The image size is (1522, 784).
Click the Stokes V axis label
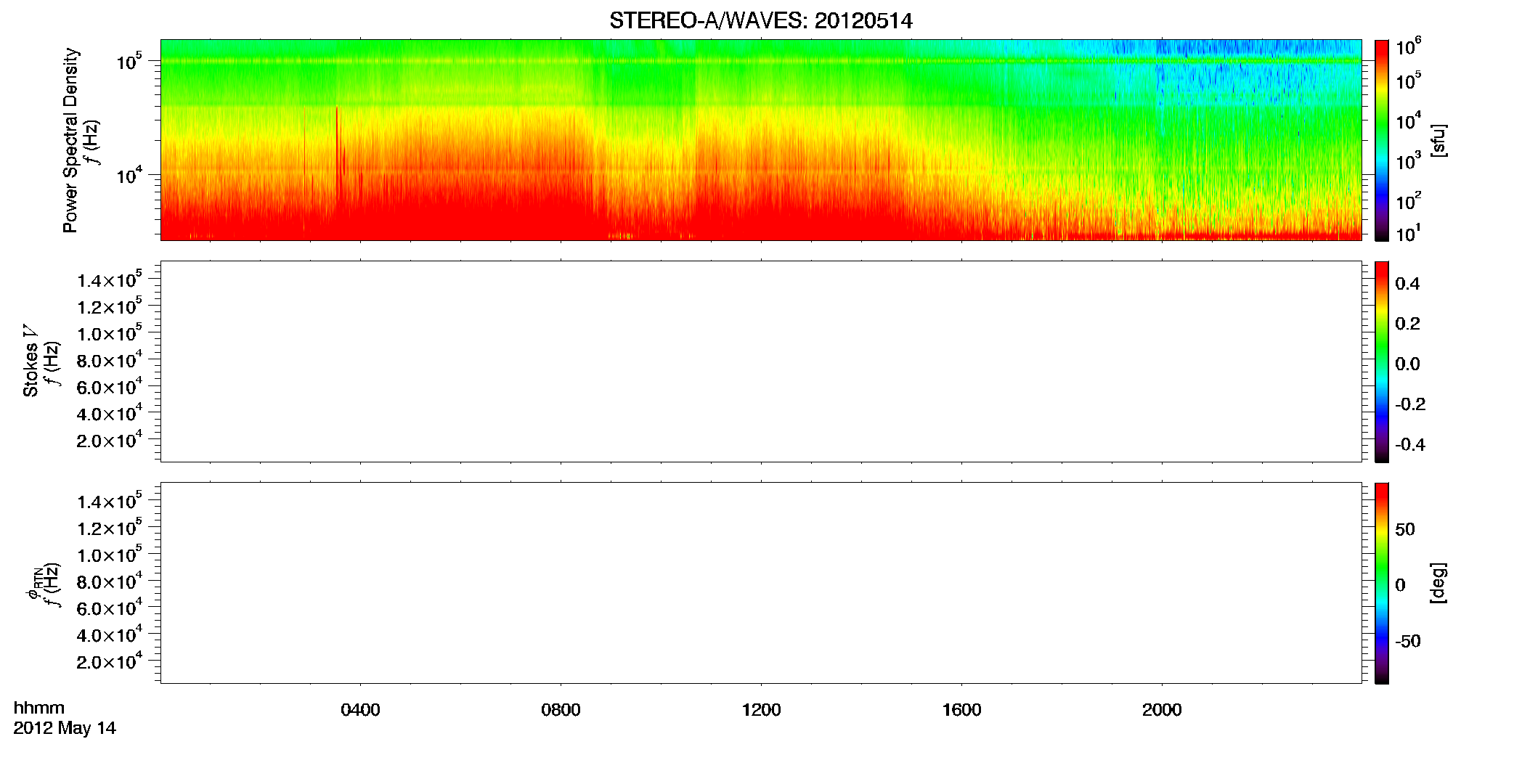click(x=30, y=362)
